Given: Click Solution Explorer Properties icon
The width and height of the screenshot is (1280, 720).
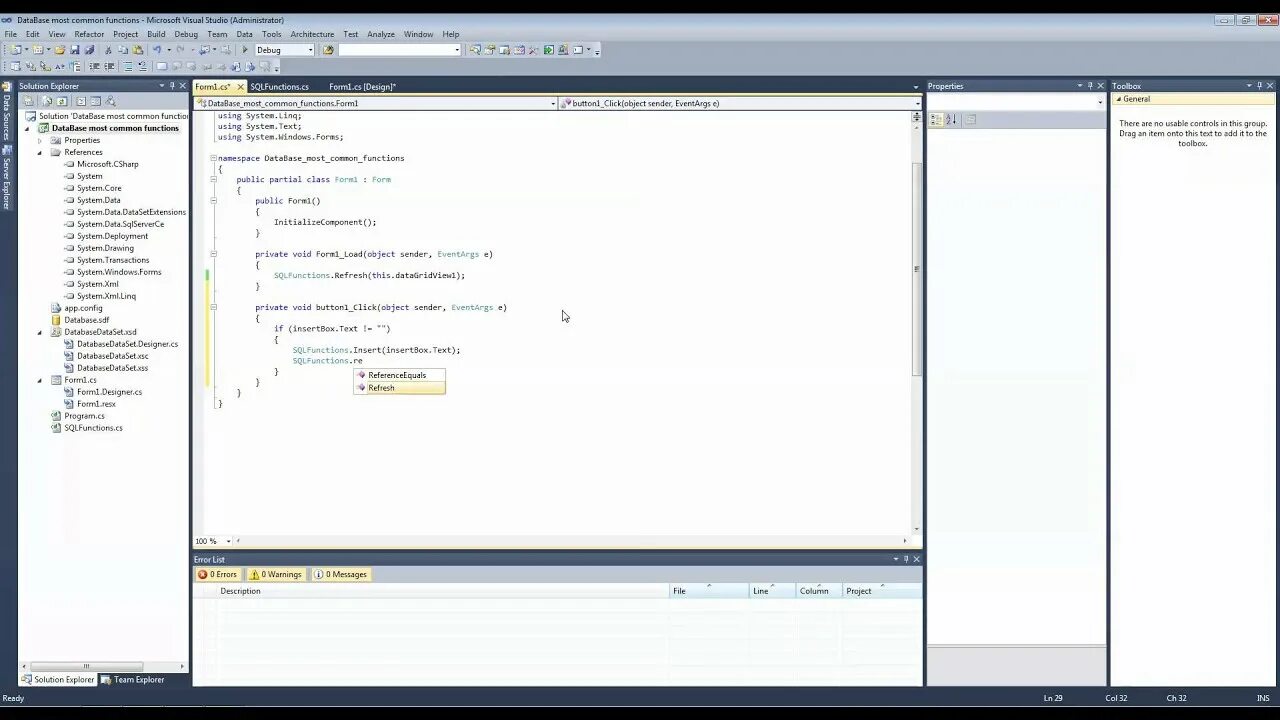Looking at the screenshot, I should tap(28, 101).
